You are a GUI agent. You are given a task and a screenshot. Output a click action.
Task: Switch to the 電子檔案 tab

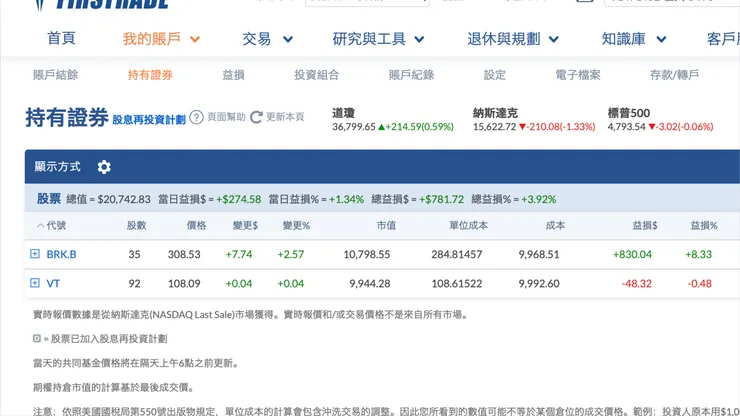[x=578, y=75]
